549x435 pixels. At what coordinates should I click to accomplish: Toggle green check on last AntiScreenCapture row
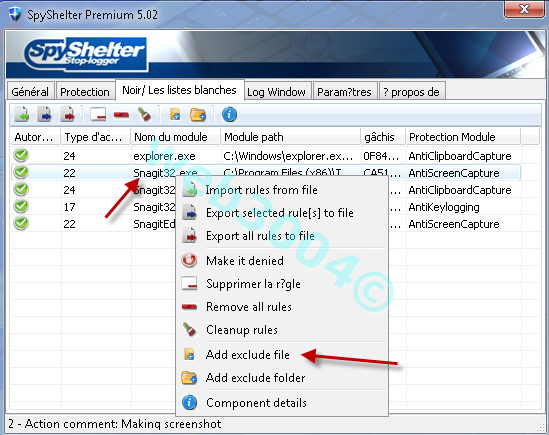[x=21, y=223]
